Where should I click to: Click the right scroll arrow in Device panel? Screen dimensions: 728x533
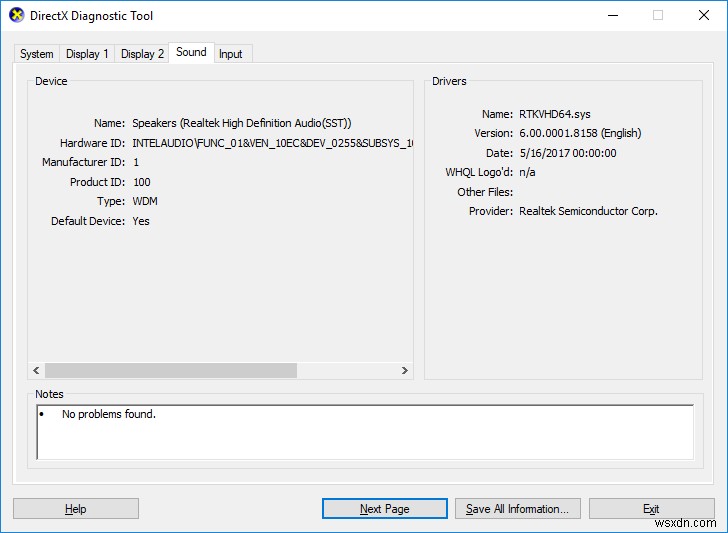404,370
